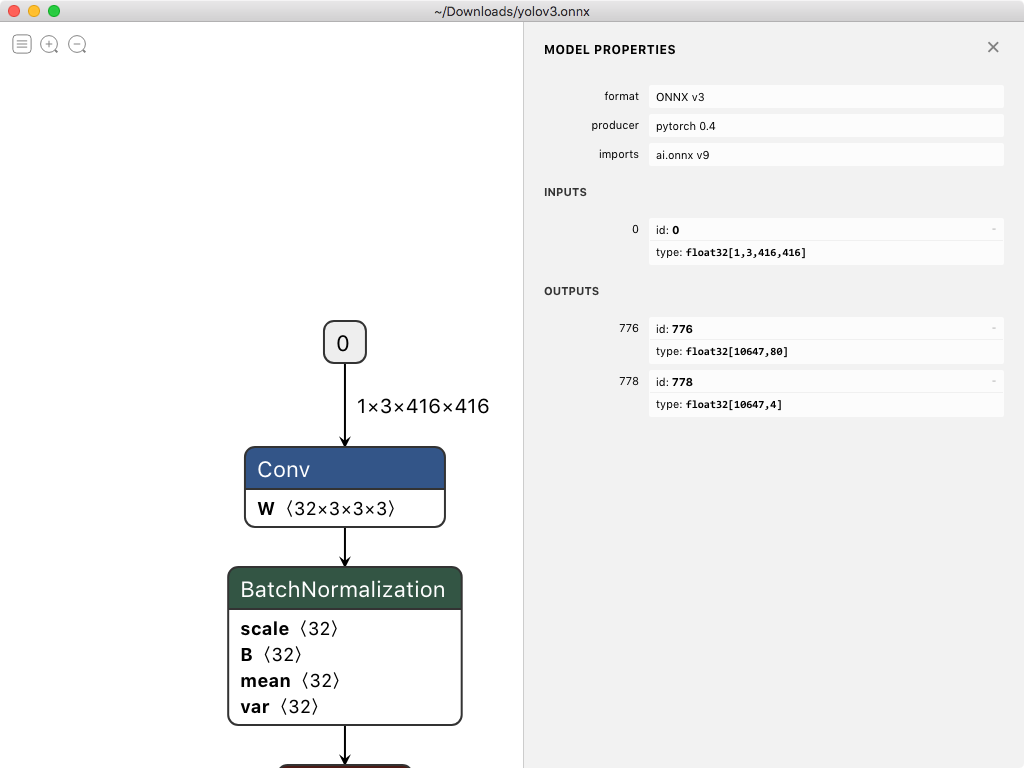
Task: Zoom out of the model graph
Action: (x=77, y=44)
